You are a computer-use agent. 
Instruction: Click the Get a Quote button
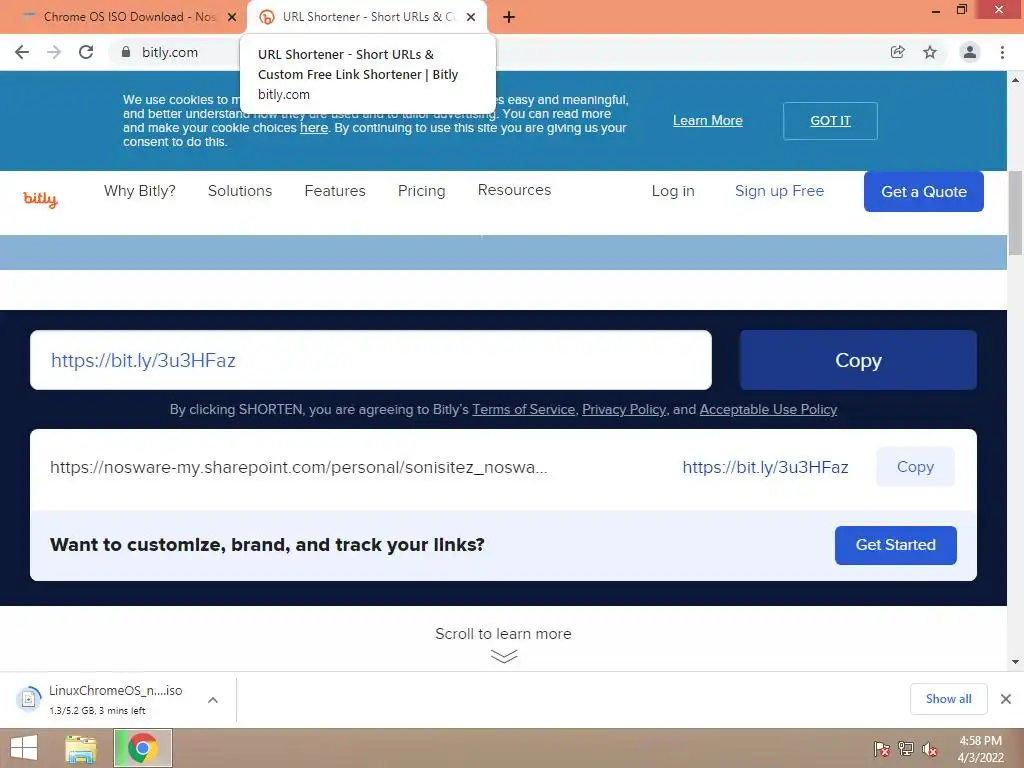pyautogui.click(x=923, y=191)
